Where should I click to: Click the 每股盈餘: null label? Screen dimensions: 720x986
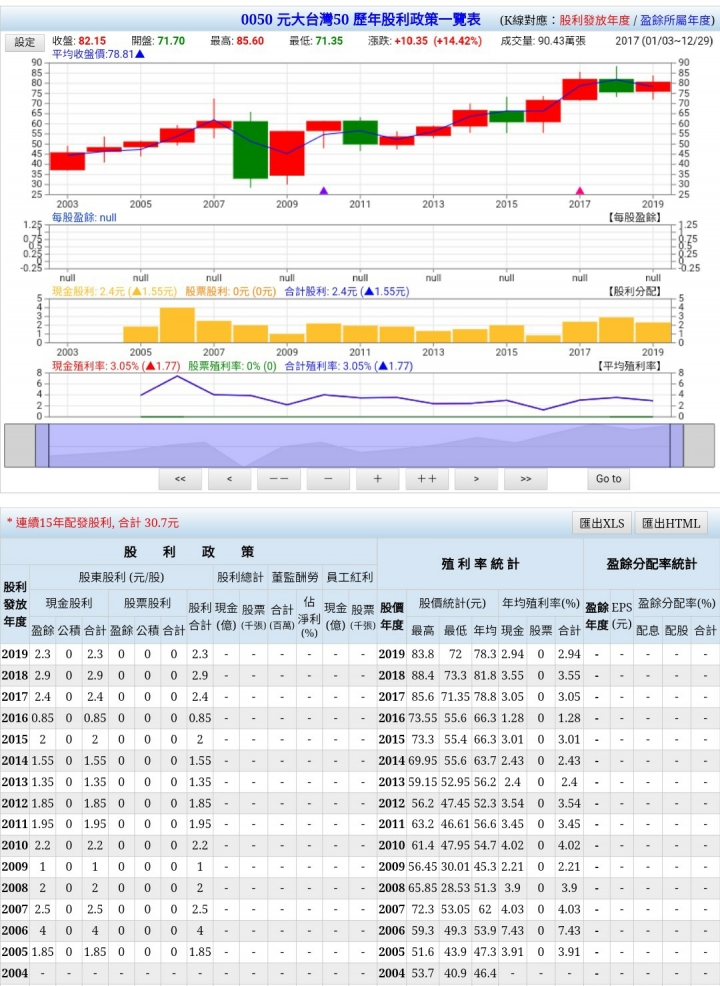pos(84,218)
